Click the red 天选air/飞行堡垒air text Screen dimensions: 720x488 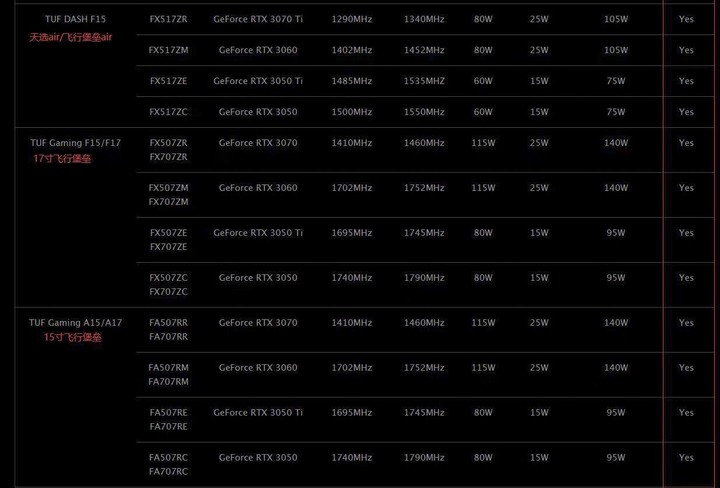[71, 37]
